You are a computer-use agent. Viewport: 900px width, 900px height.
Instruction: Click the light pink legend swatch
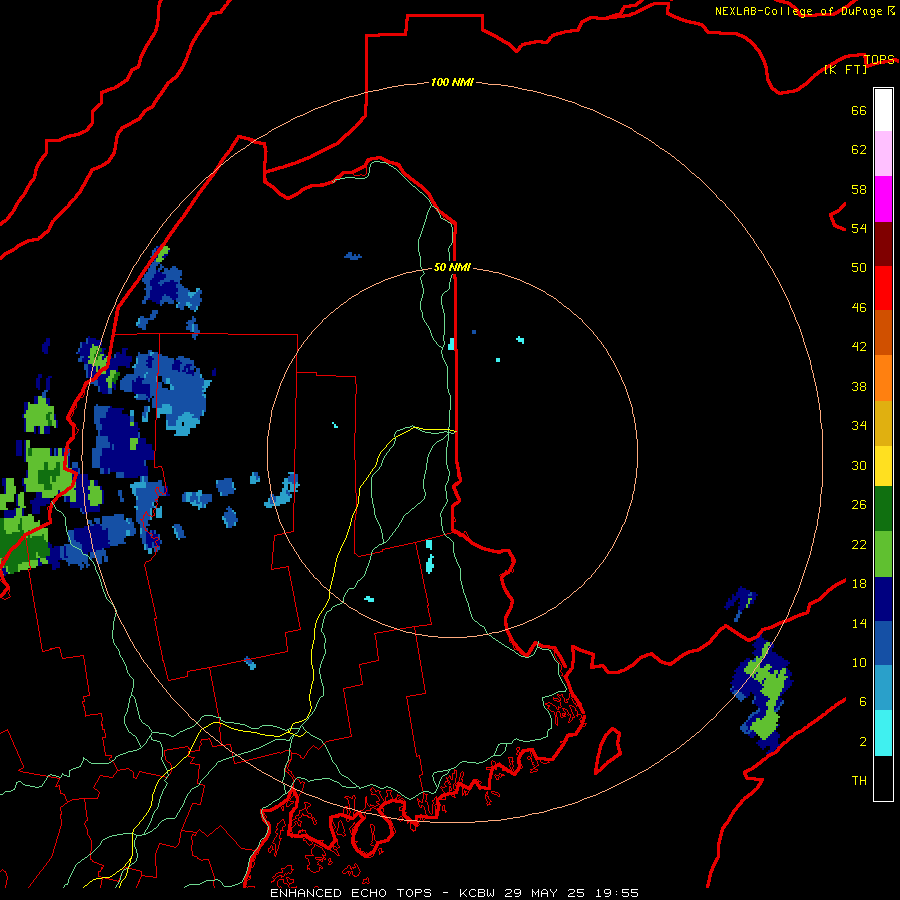pyautogui.click(x=883, y=154)
